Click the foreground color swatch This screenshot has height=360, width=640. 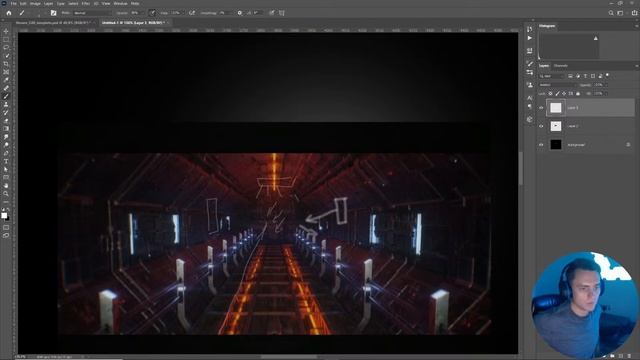coord(4,215)
